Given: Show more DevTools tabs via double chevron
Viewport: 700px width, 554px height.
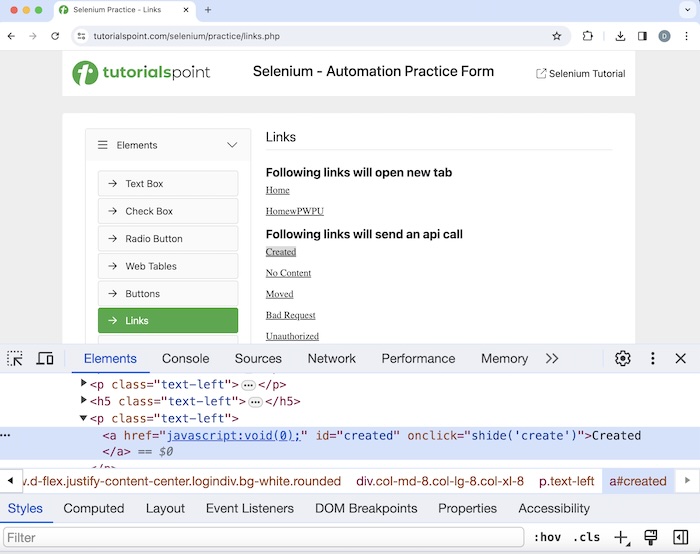Looking at the screenshot, I should tap(551, 358).
